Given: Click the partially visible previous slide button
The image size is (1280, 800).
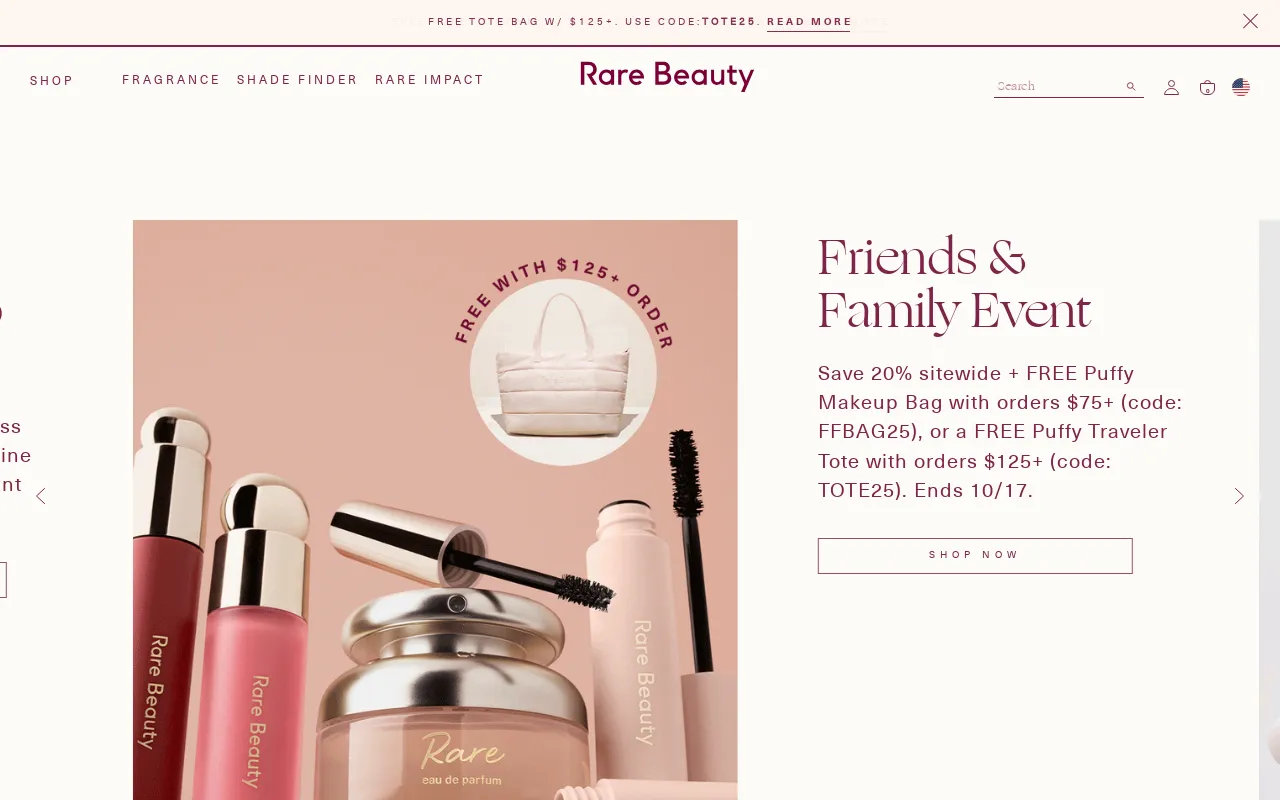Looking at the screenshot, I should (3, 580).
